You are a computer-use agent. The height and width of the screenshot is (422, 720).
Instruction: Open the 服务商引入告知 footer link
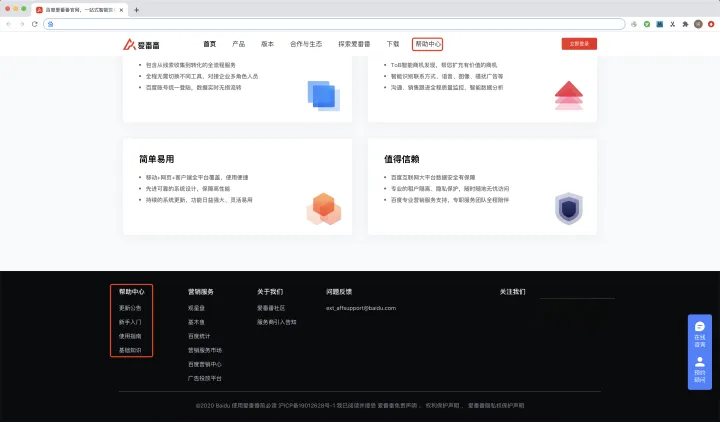click(x=276, y=322)
